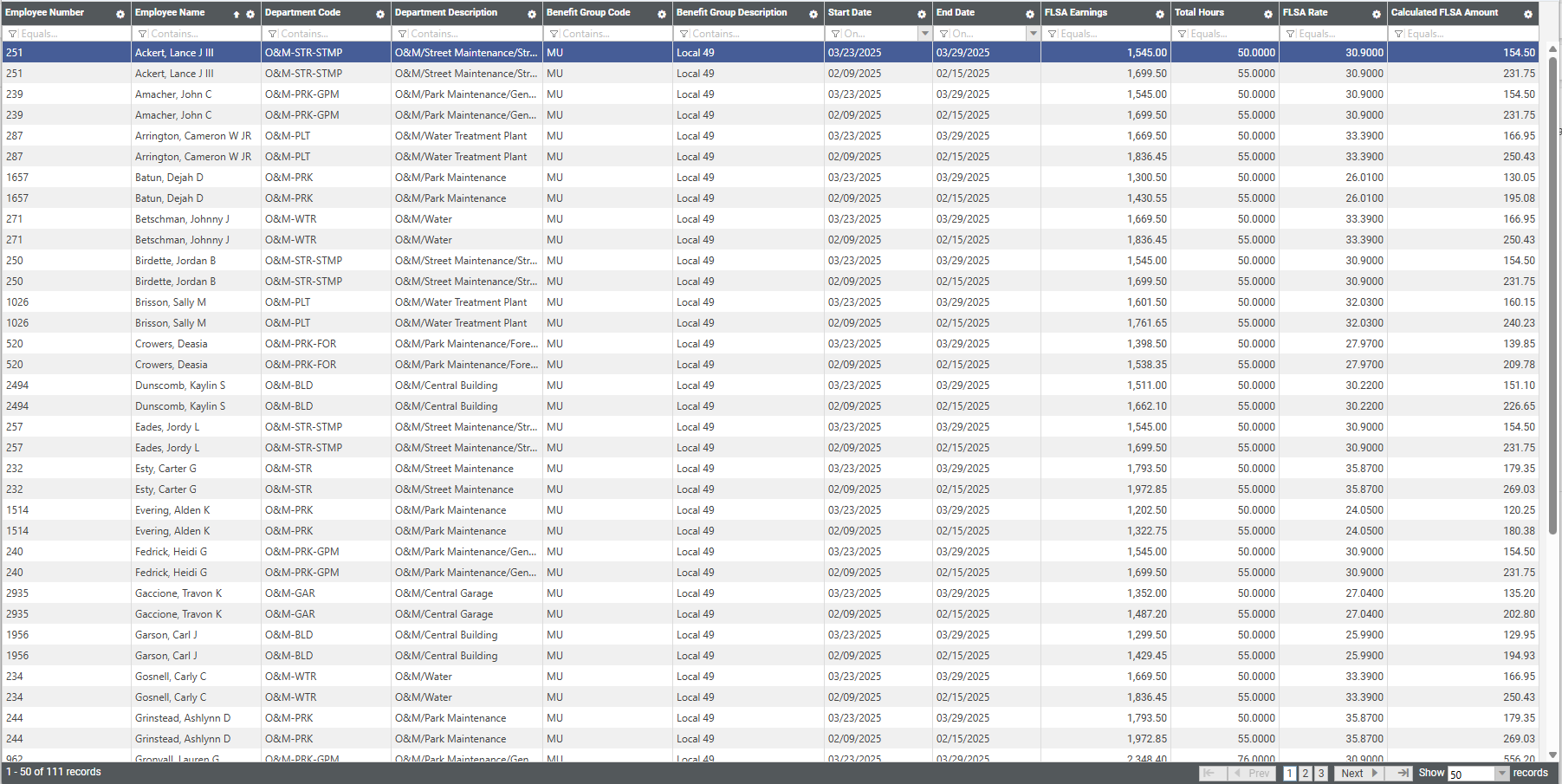Click sort arrow on Employee Name column
Image resolution: width=1562 pixels, height=784 pixels.
(237, 14)
